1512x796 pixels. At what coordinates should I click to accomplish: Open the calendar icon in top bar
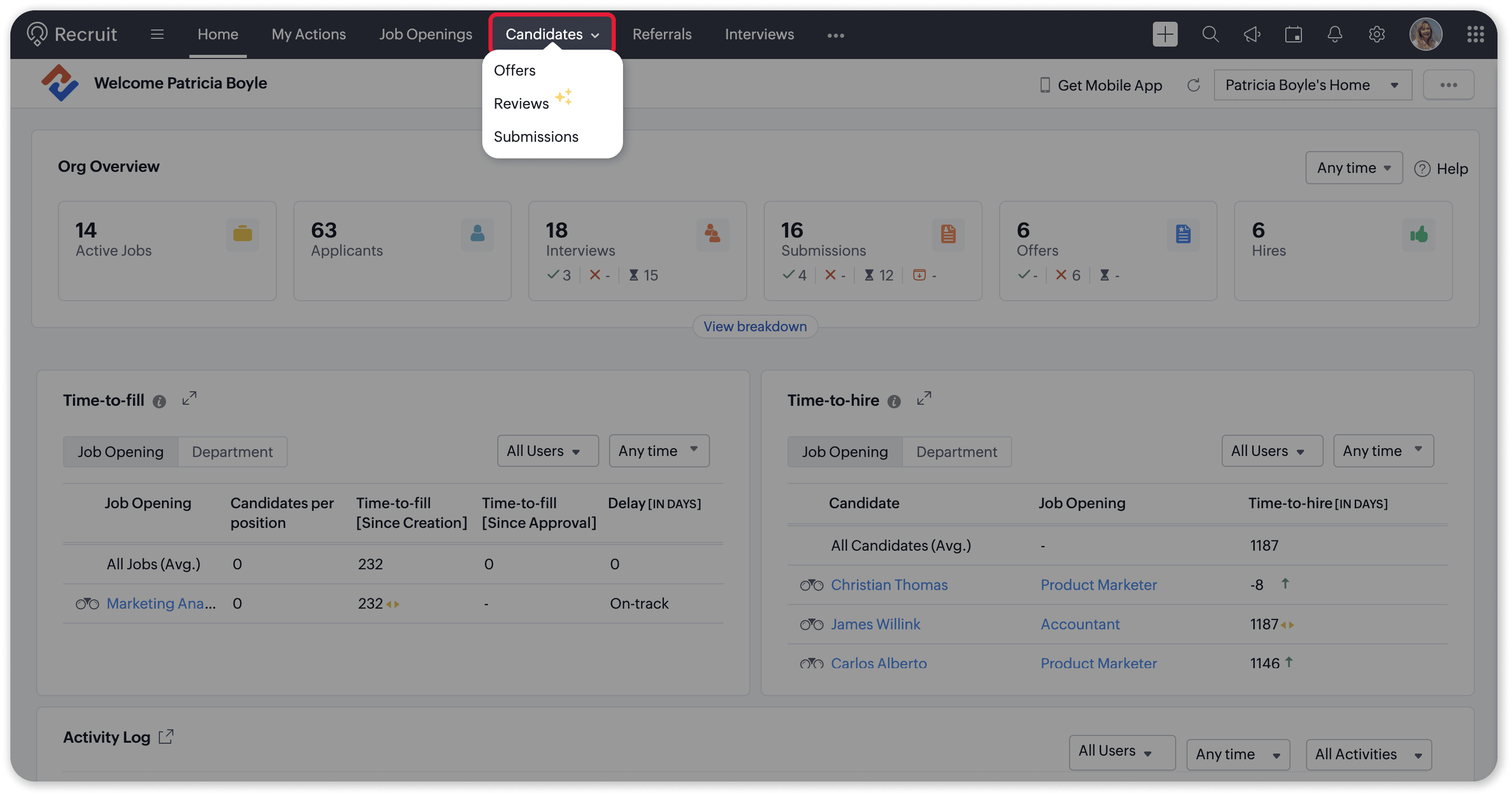tap(1293, 34)
